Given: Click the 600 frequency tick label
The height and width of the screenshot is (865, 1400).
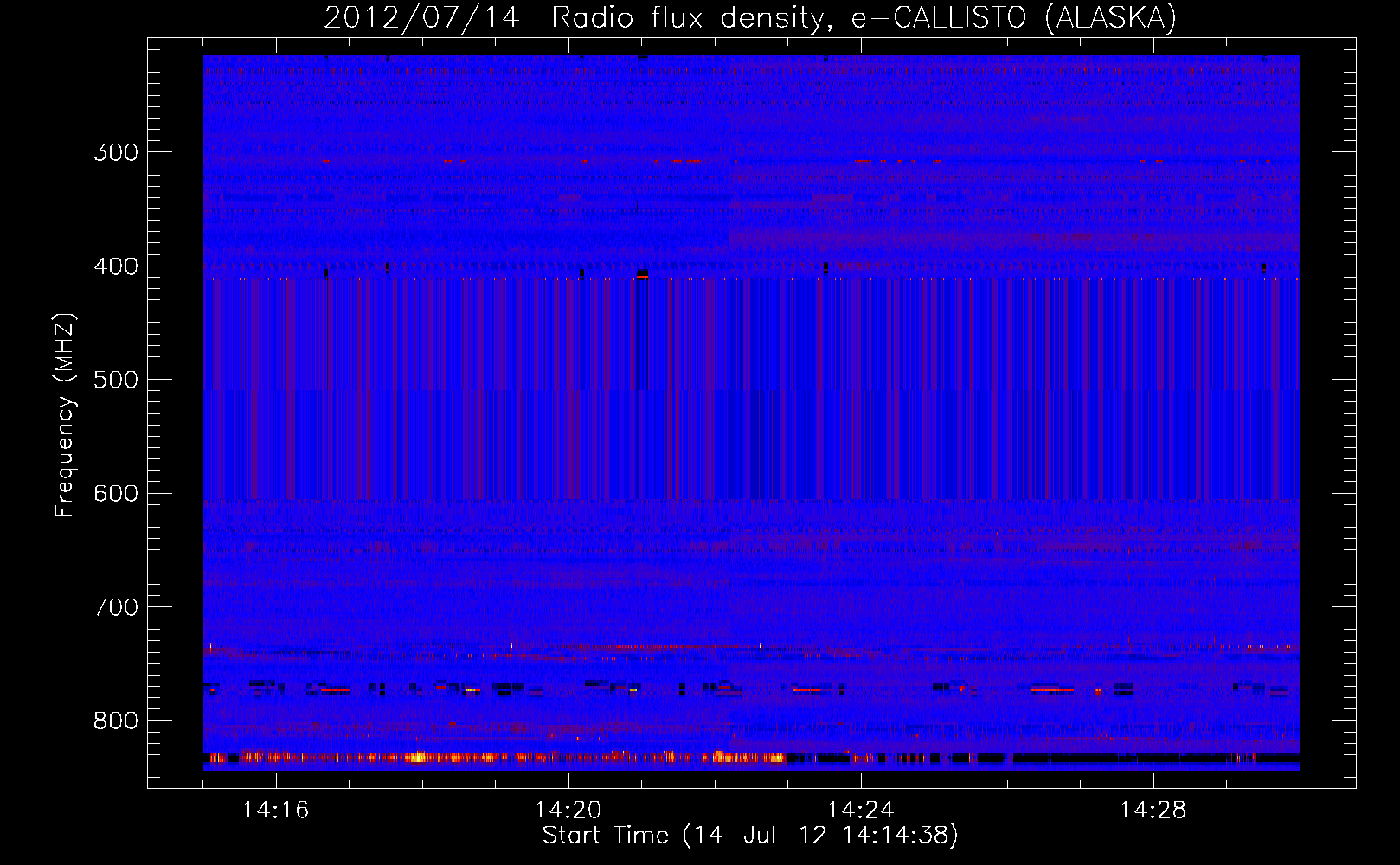Looking at the screenshot, I should [x=116, y=493].
